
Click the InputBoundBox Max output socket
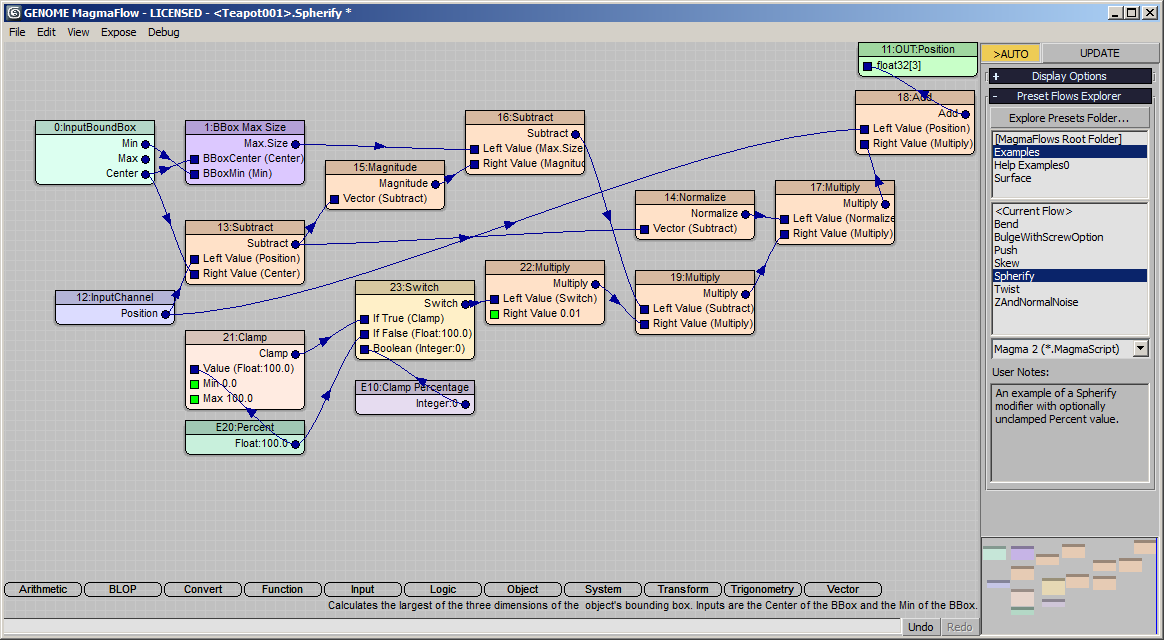point(146,159)
